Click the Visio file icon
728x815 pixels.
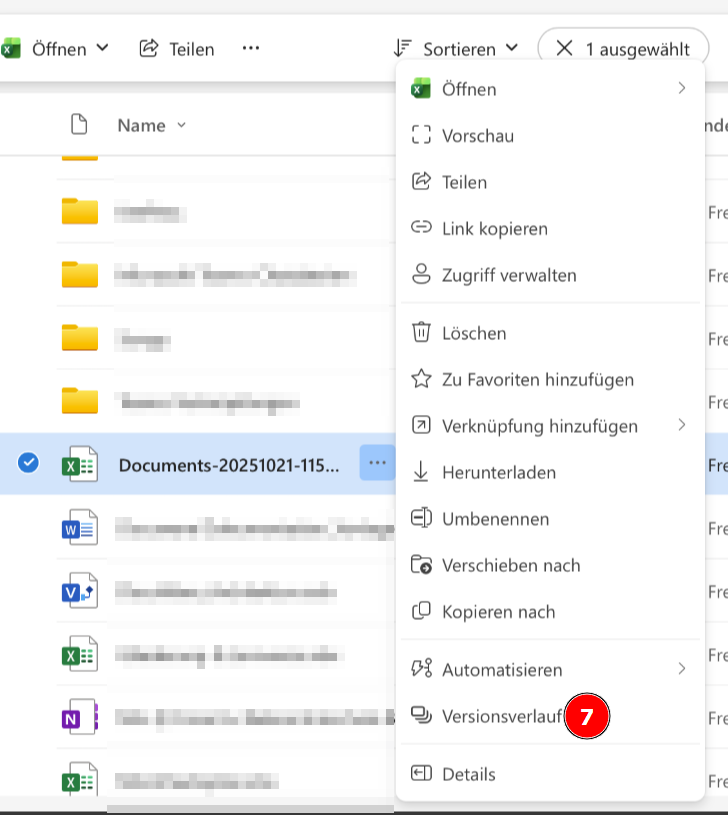(80, 592)
